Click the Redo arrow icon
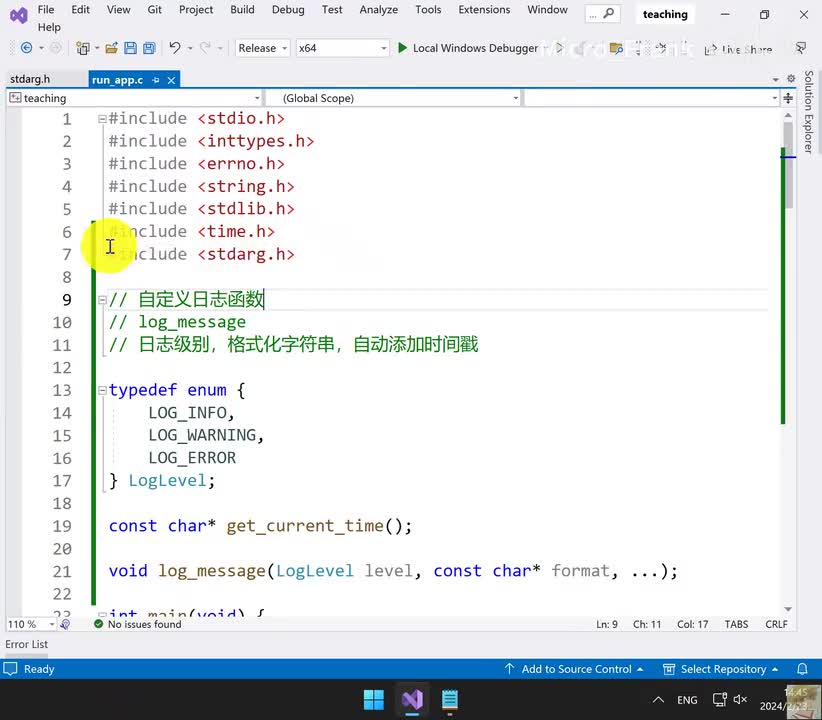This screenshot has width=822, height=720. click(x=206, y=48)
